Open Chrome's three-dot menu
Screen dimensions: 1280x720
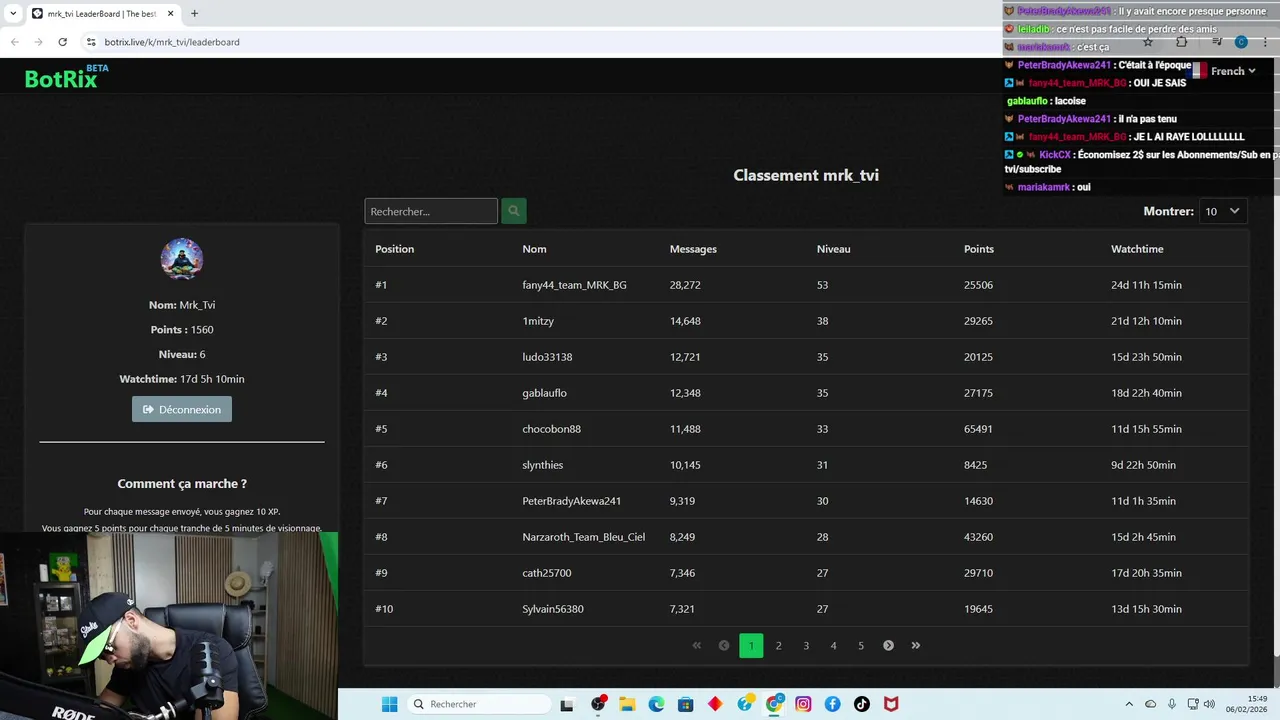tap(1265, 42)
